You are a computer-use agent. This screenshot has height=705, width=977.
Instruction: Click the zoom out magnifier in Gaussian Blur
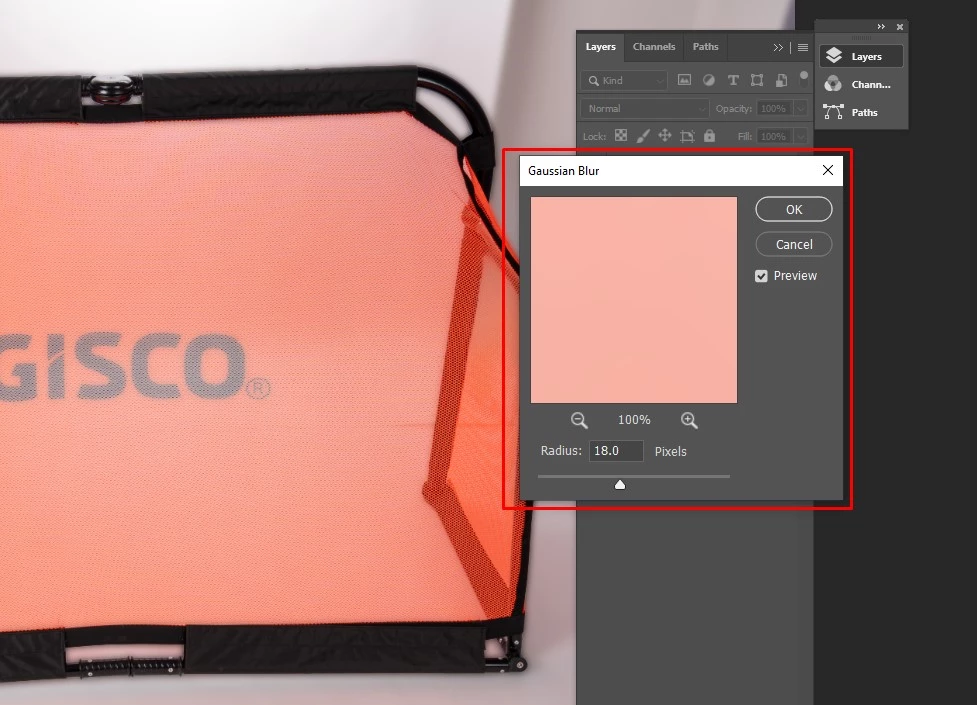579,420
